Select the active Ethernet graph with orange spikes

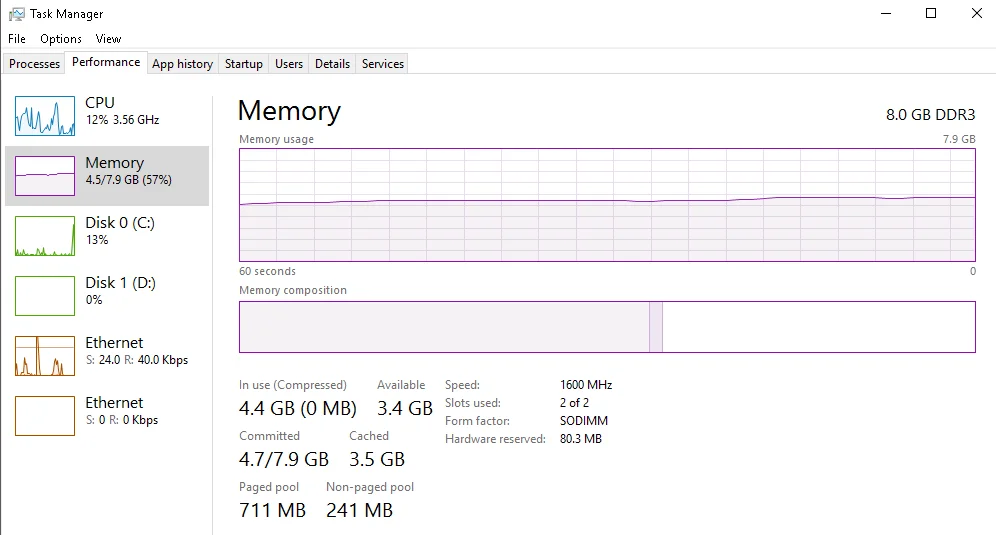coord(45,356)
